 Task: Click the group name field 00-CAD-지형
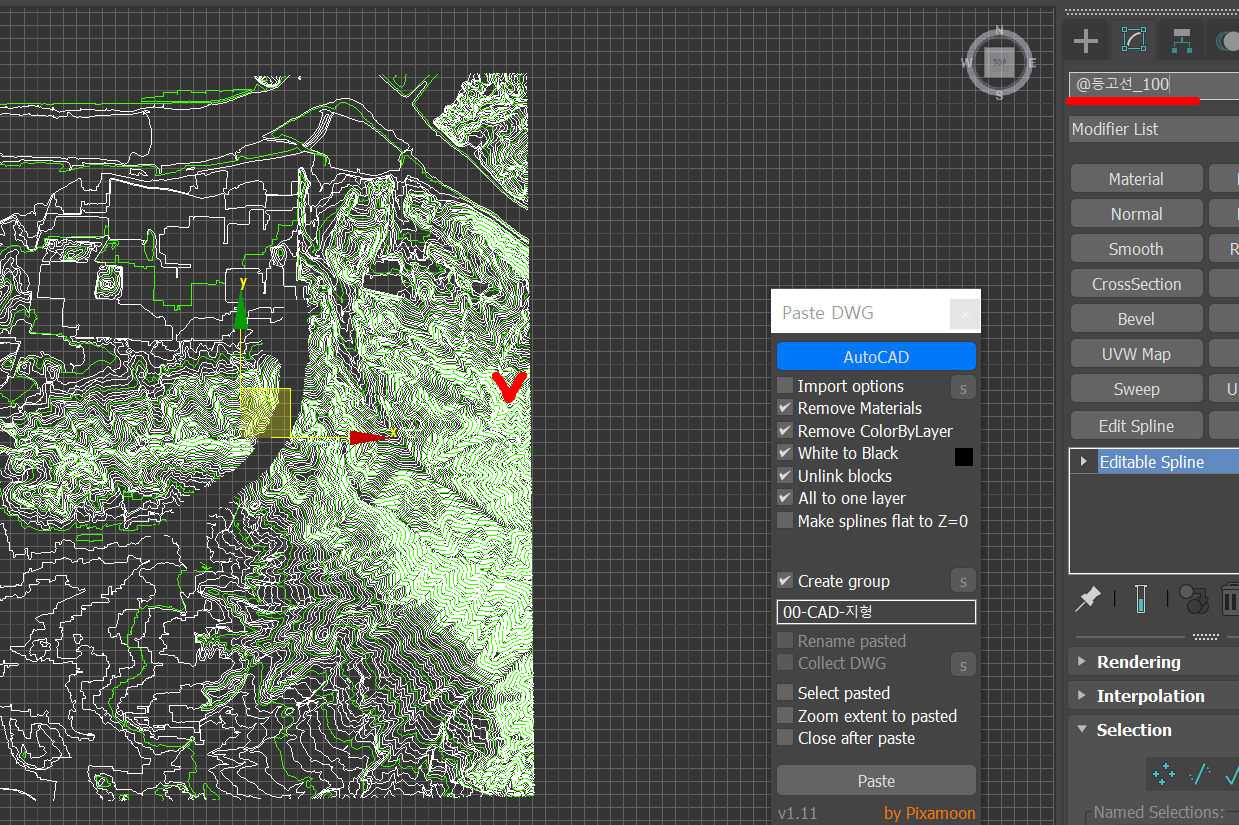[x=876, y=612]
